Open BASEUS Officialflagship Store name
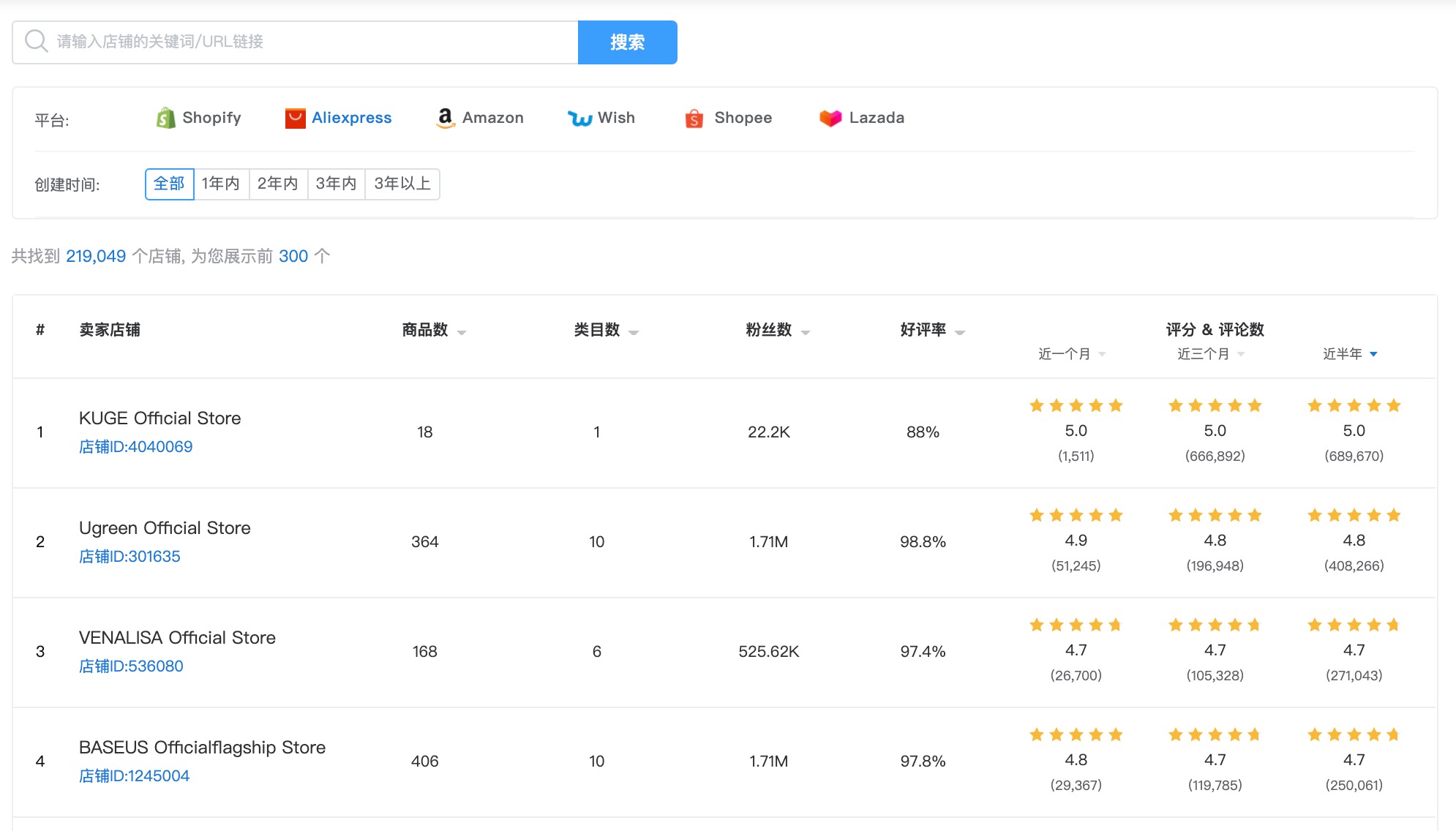This screenshot has width=1456, height=831. (202, 748)
